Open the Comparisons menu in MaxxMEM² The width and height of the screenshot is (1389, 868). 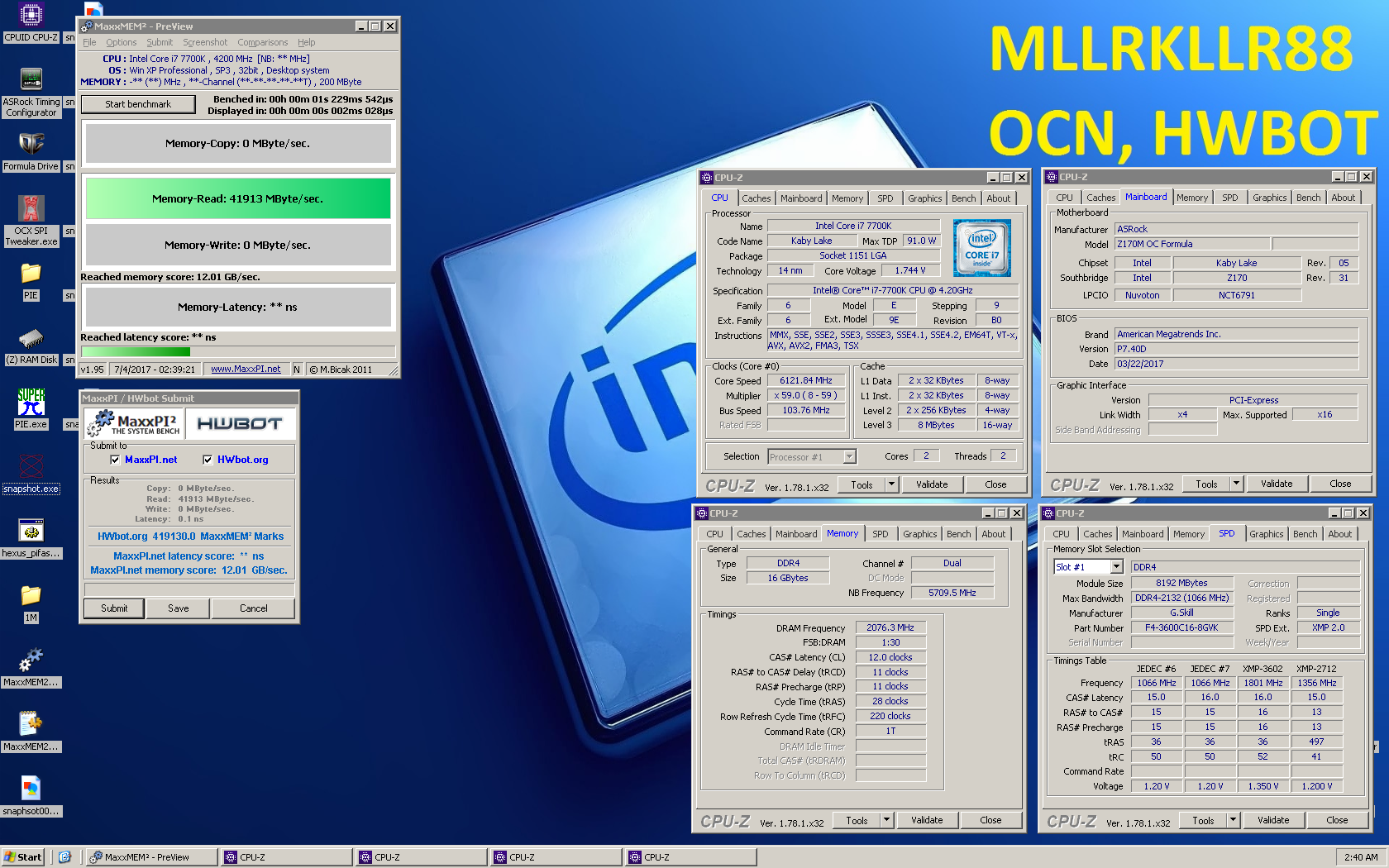pyautogui.click(x=263, y=42)
